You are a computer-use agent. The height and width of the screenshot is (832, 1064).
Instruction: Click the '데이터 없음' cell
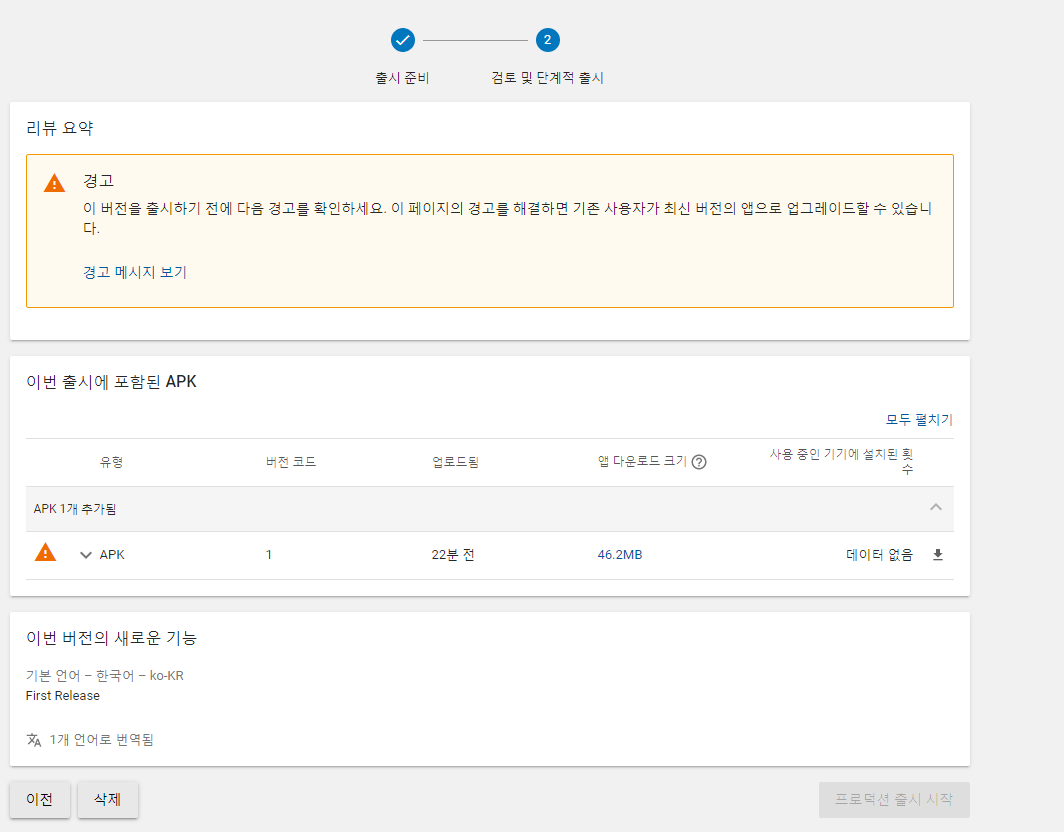click(879, 555)
